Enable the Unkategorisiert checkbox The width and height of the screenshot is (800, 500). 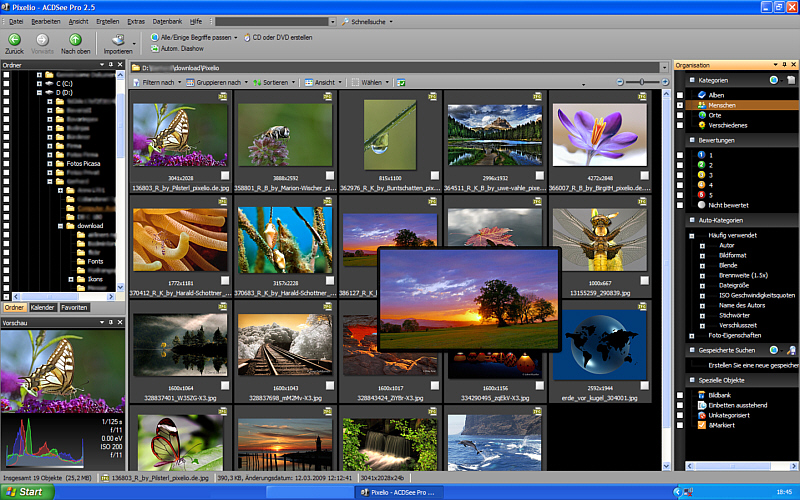click(x=680, y=415)
